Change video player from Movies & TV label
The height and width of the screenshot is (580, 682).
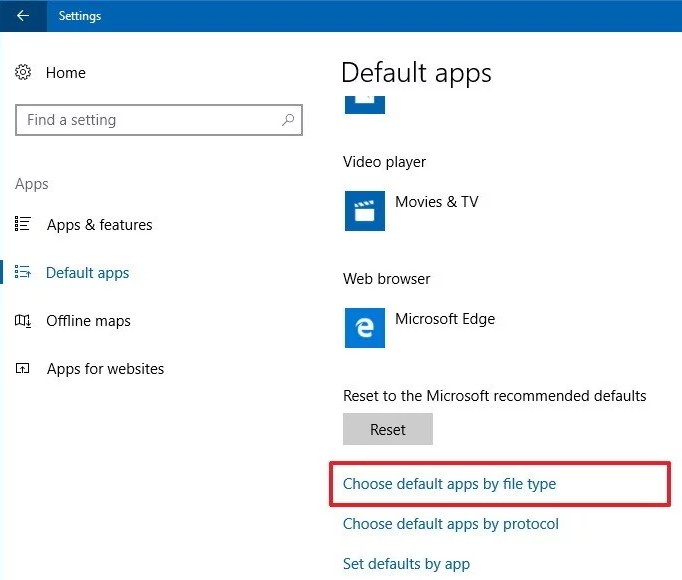436,202
